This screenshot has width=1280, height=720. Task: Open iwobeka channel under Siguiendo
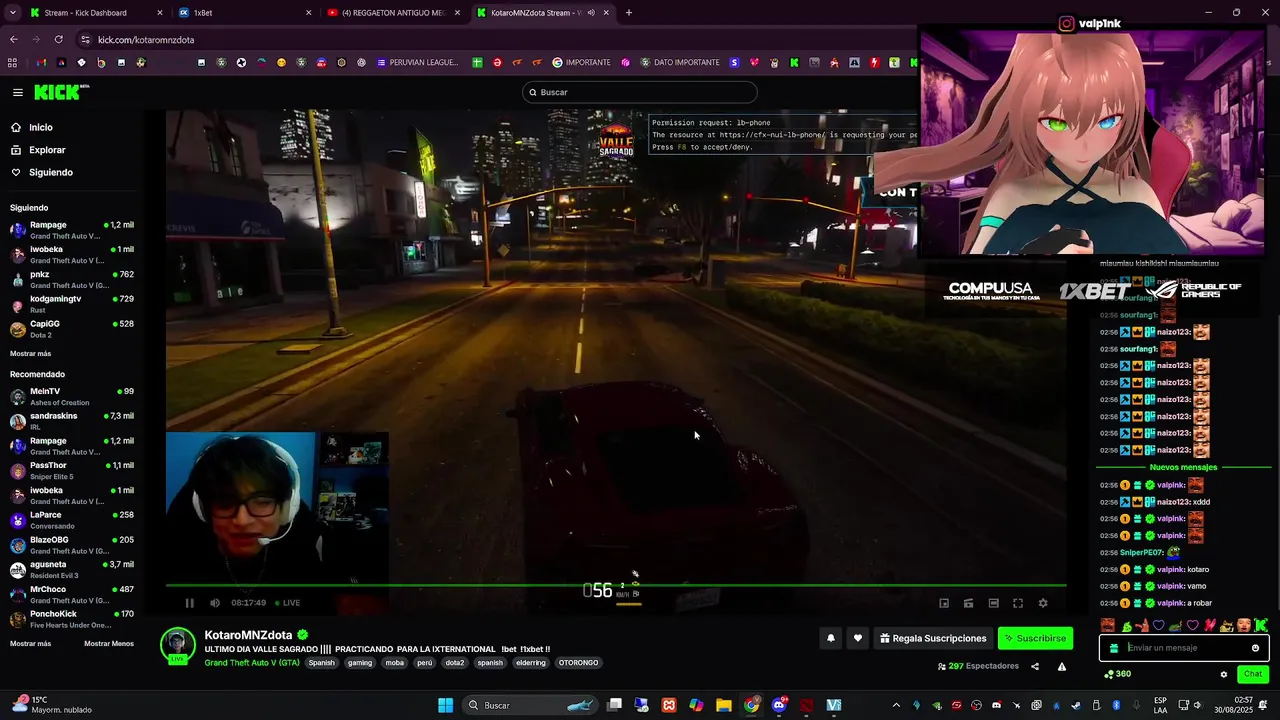71,254
